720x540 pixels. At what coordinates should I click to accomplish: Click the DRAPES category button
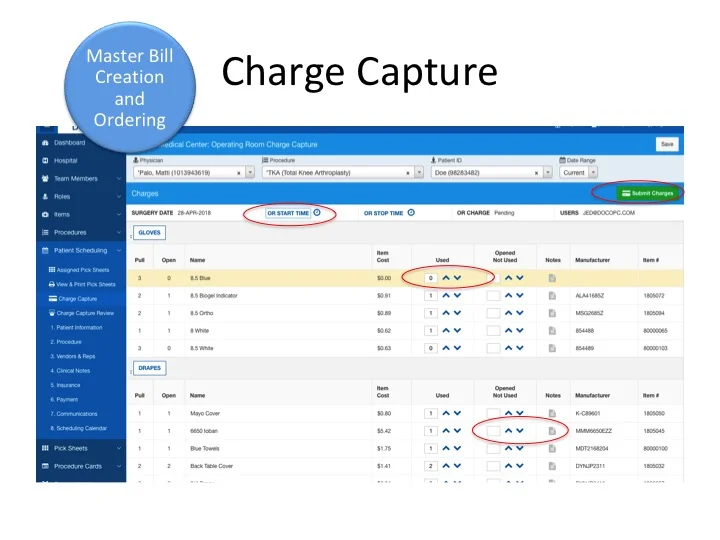tap(149, 368)
